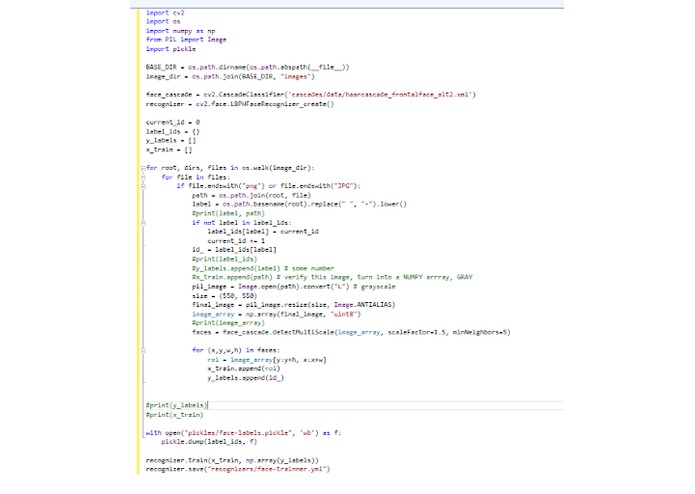Click the 'import cv2' line
This screenshot has height=494, width=695.
tap(165, 13)
